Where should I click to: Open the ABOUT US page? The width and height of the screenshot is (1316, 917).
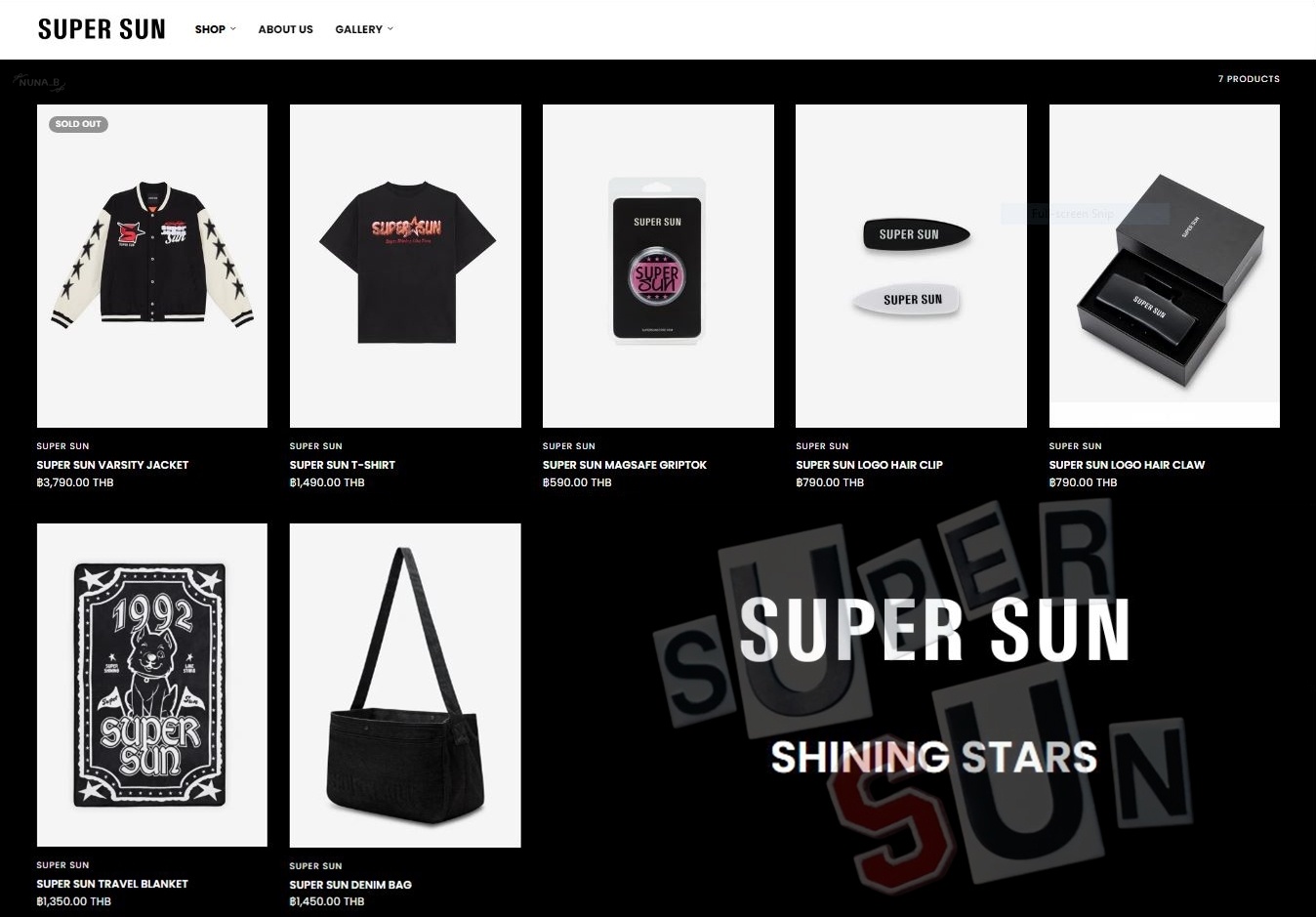(x=285, y=29)
